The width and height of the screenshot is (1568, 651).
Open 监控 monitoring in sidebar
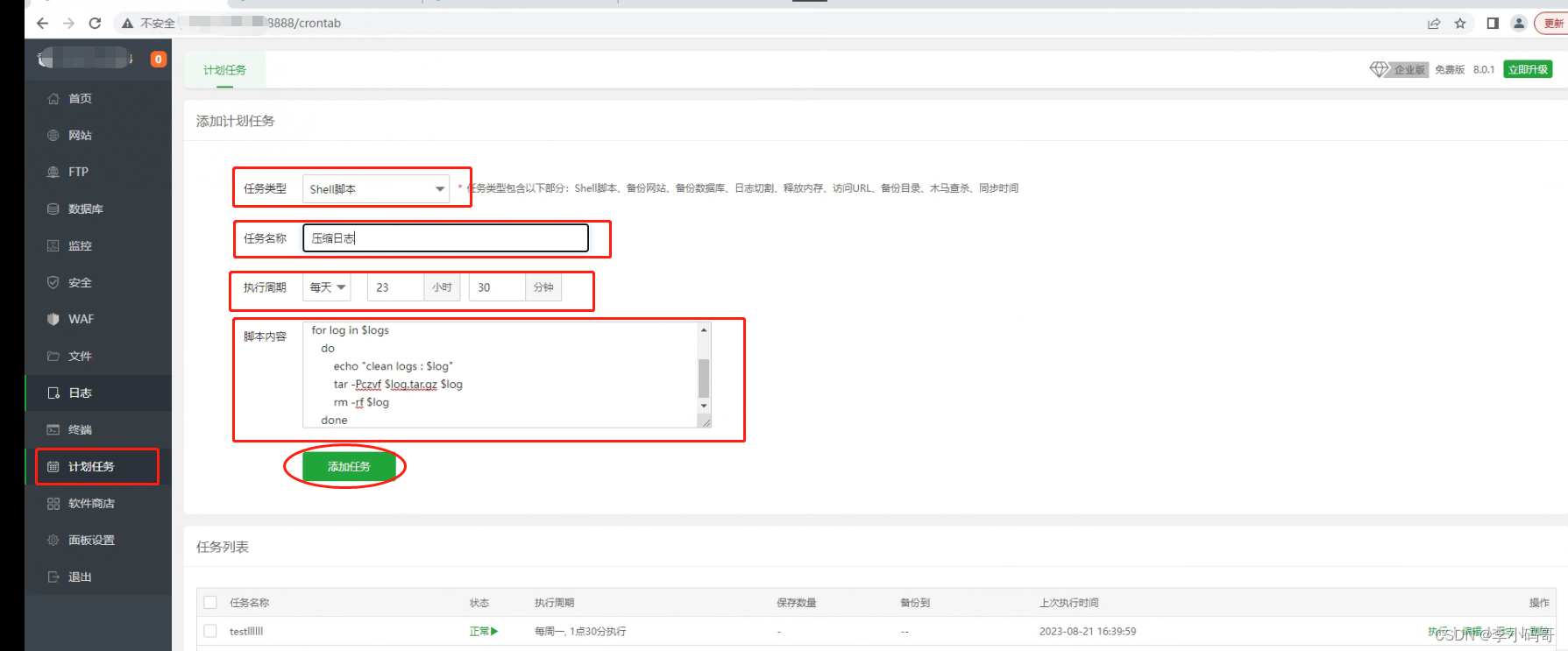tap(98, 245)
